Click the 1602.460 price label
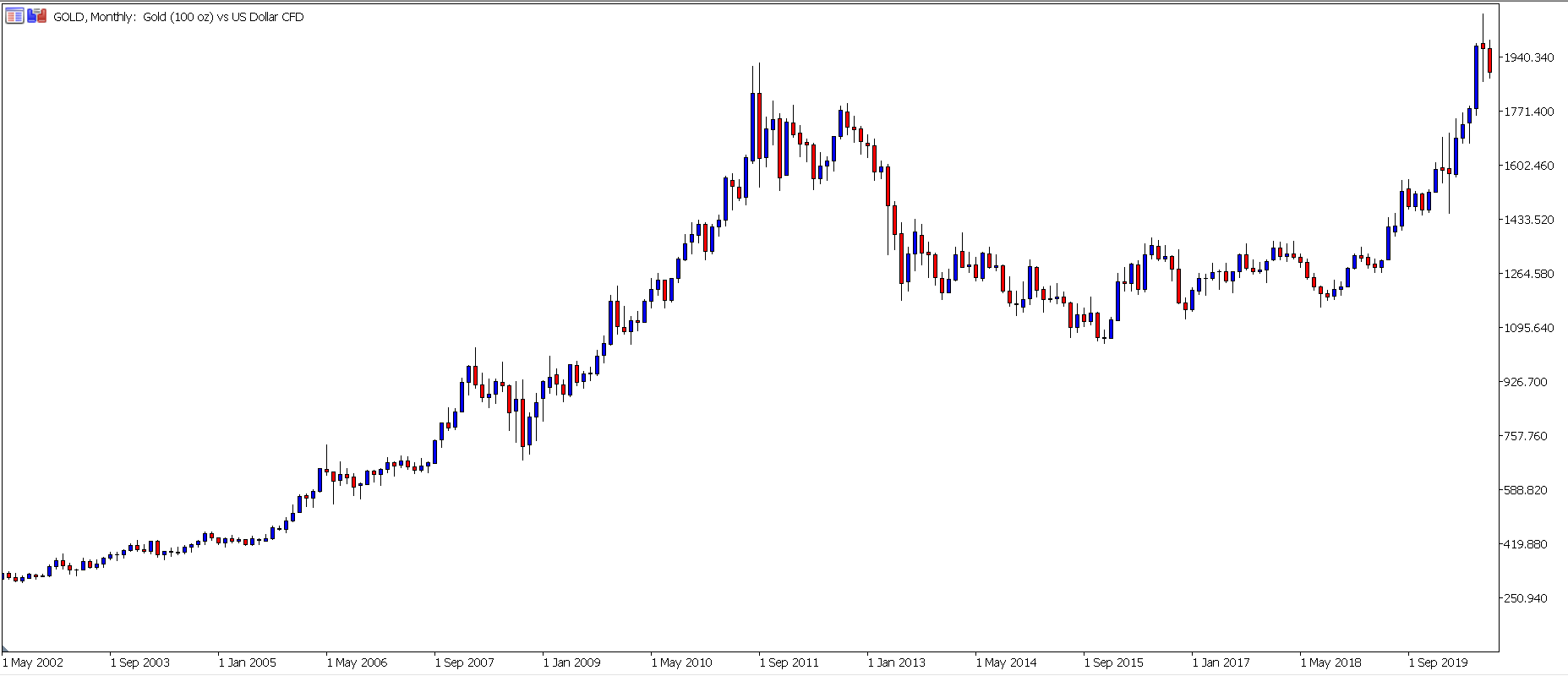 tap(1528, 166)
